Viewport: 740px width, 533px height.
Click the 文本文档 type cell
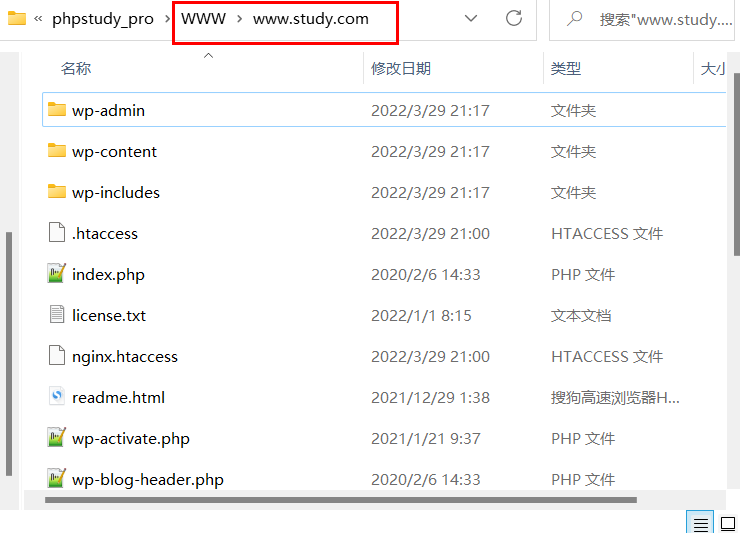pos(580,315)
